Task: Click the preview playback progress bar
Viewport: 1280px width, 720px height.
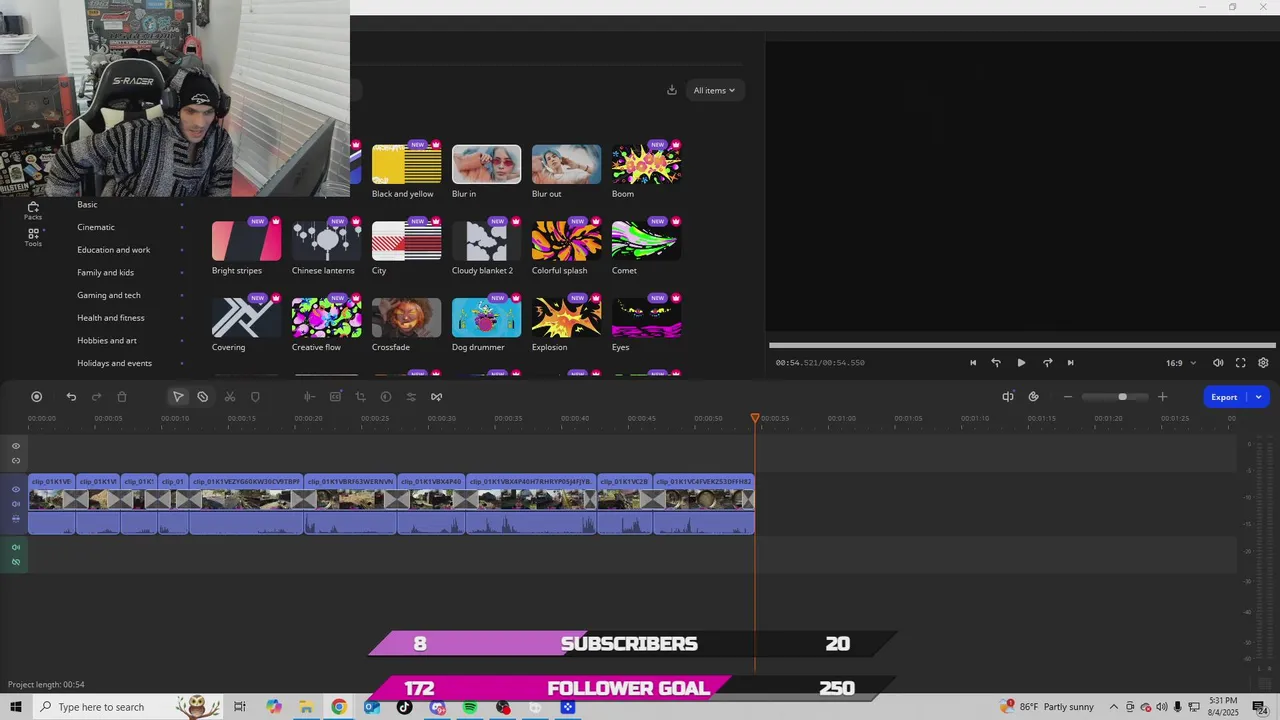Action: pyautogui.click(x=1022, y=346)
